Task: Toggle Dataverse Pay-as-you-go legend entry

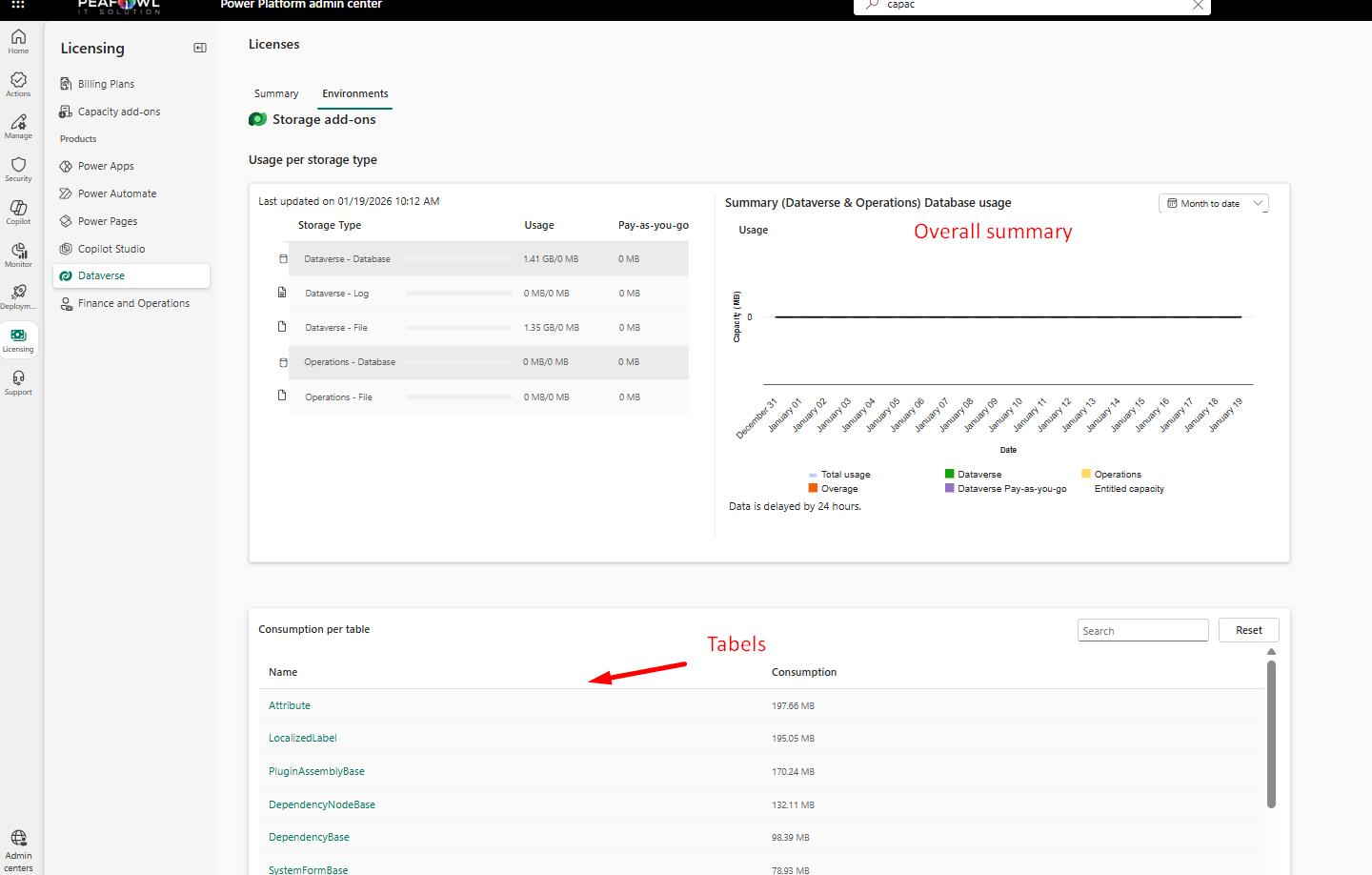Action: [1005, 489]
